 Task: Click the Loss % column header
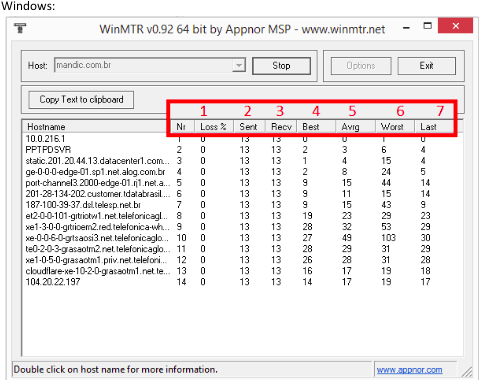(x=213, y=127)
